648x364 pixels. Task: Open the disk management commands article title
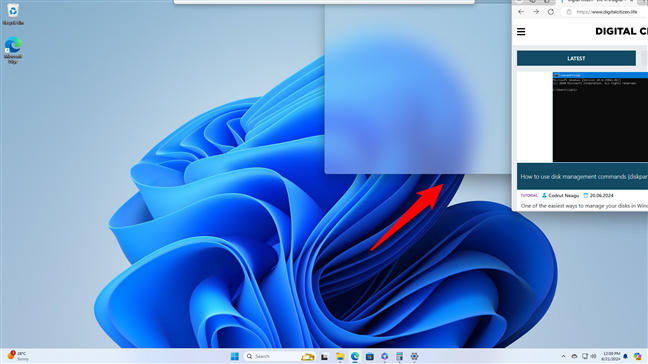[x=584, y=176]
